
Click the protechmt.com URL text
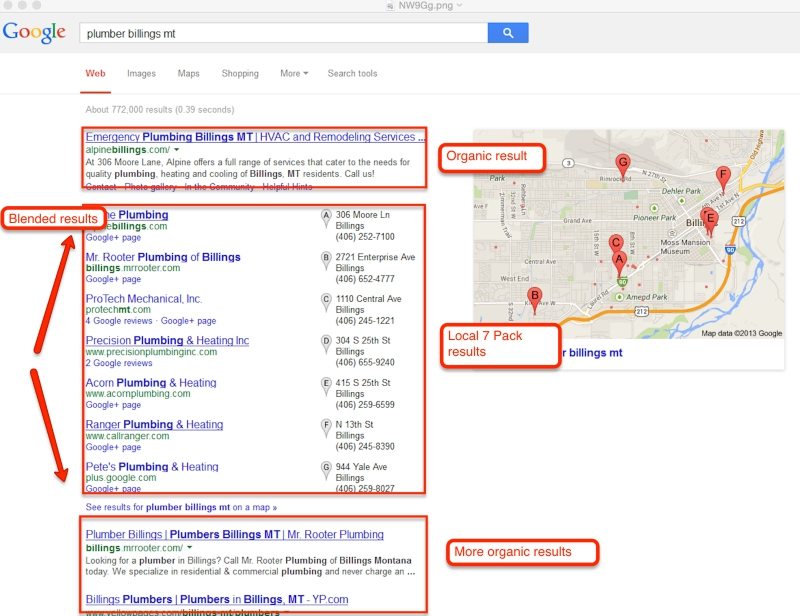coord(118,310)
